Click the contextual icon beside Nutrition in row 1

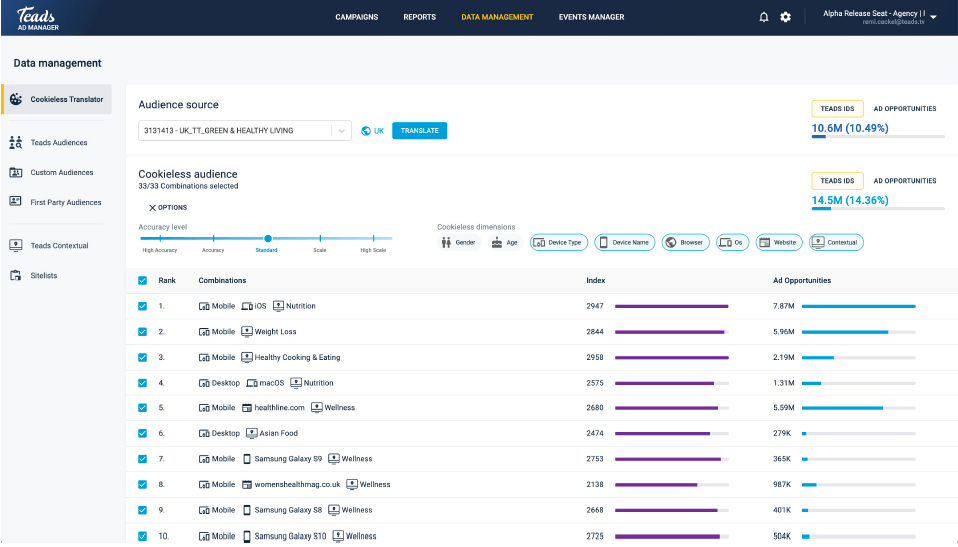[278, 306]
